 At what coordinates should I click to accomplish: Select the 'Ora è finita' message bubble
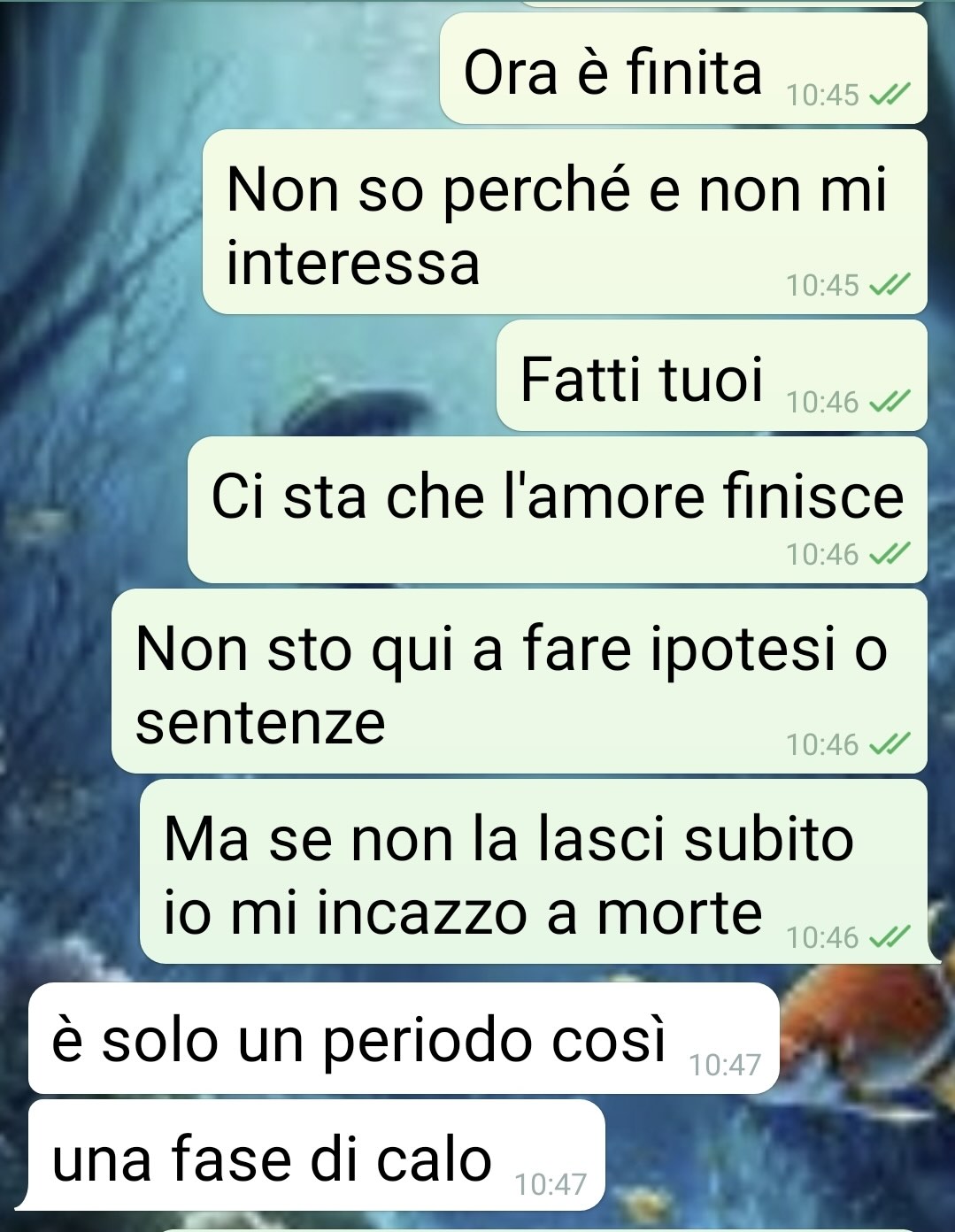click(683, 69)
